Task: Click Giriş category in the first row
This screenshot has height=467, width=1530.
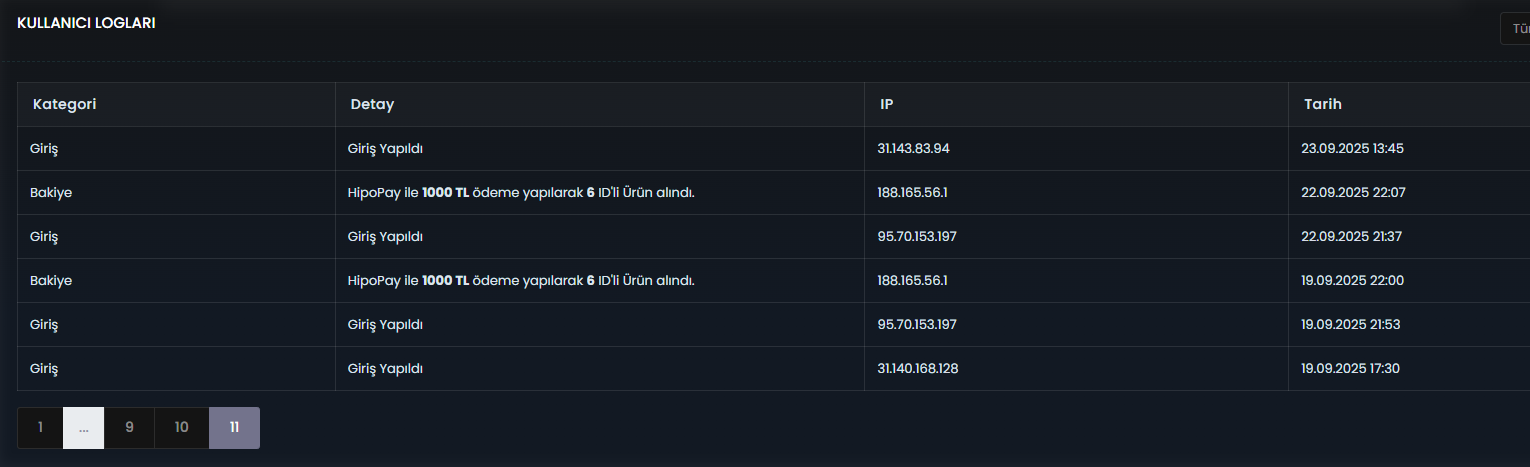Action: coord(44,149)
